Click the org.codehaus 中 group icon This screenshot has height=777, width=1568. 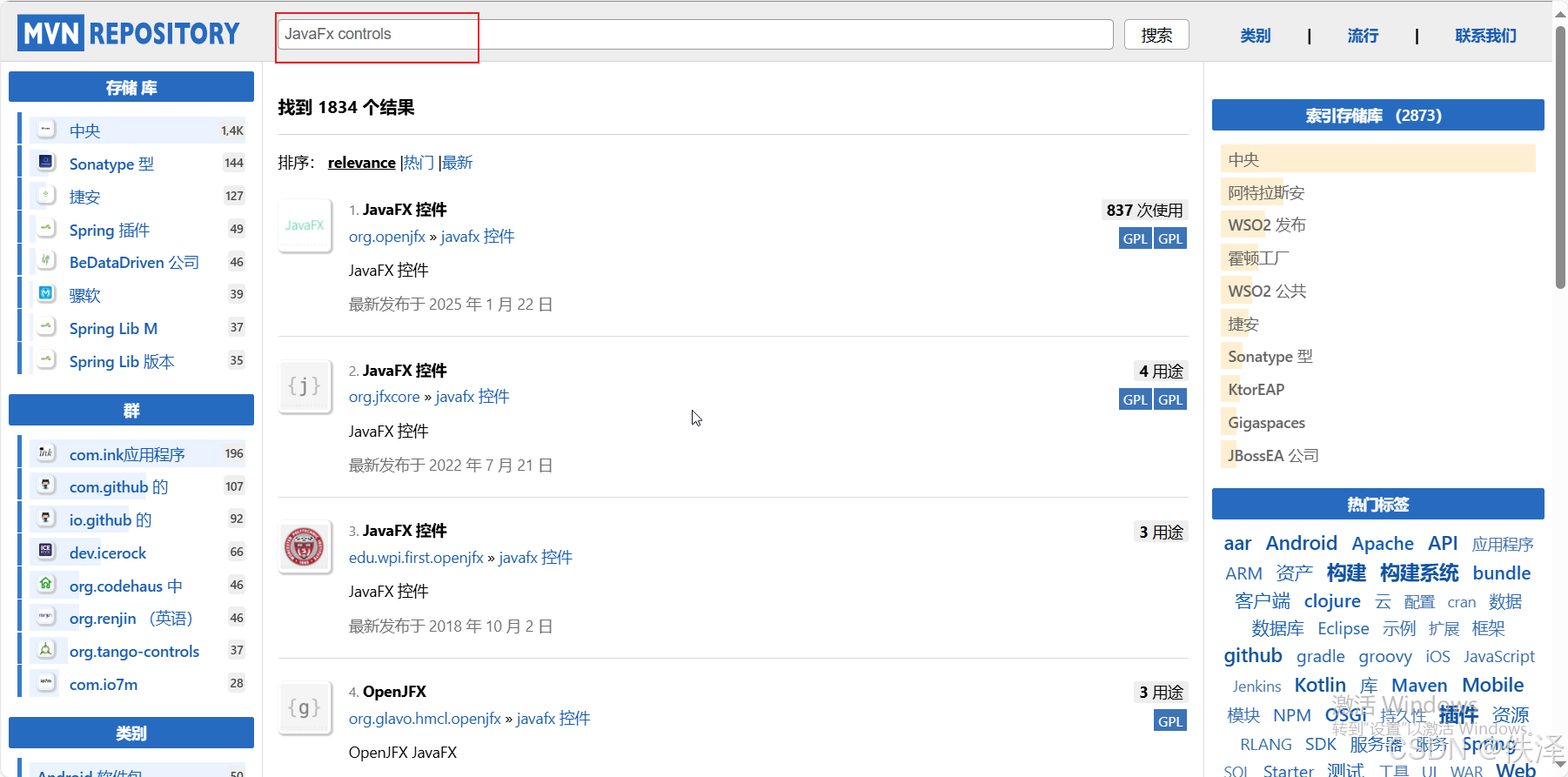coord(46,585)
